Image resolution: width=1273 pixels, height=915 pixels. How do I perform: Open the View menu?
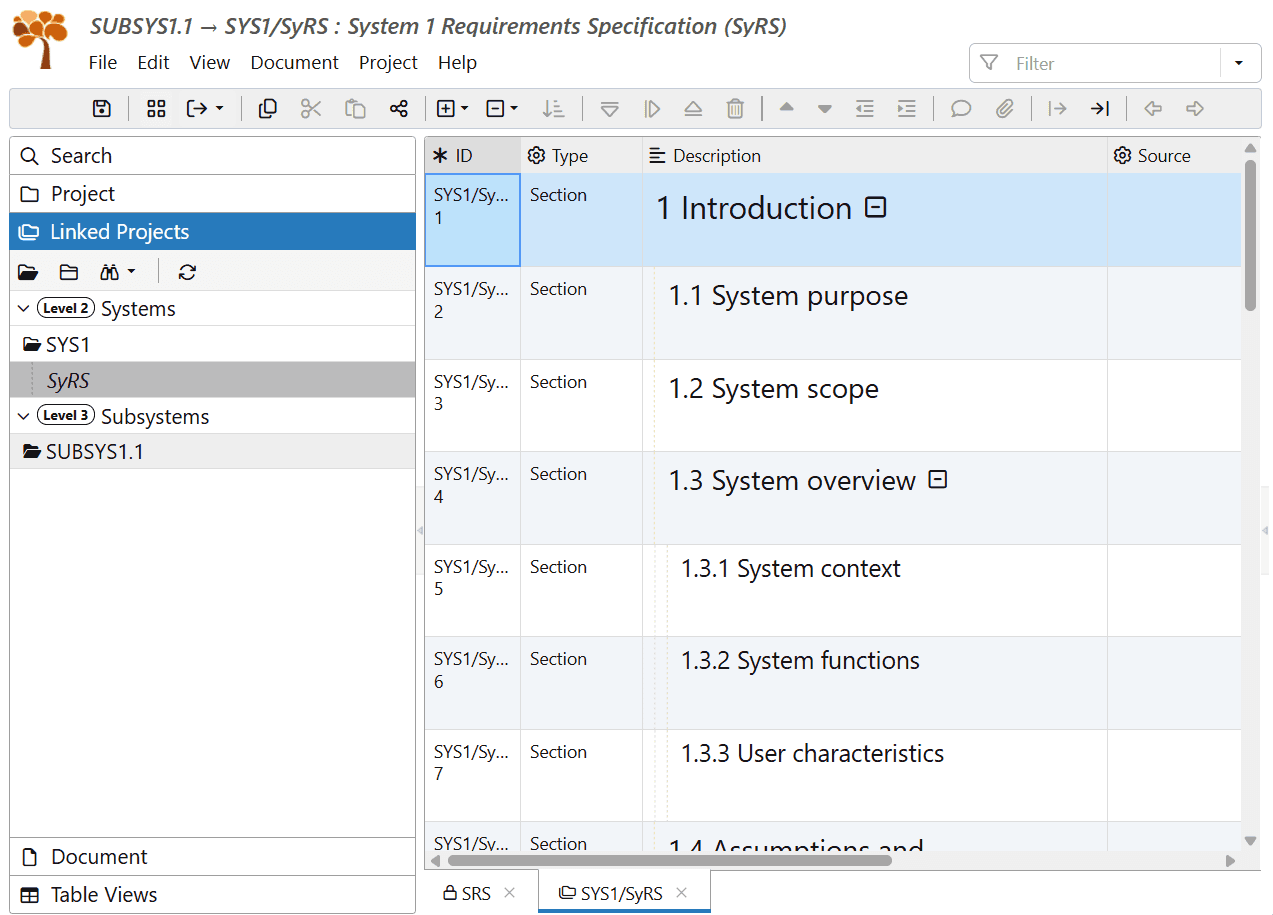click(x=210, y=62)
